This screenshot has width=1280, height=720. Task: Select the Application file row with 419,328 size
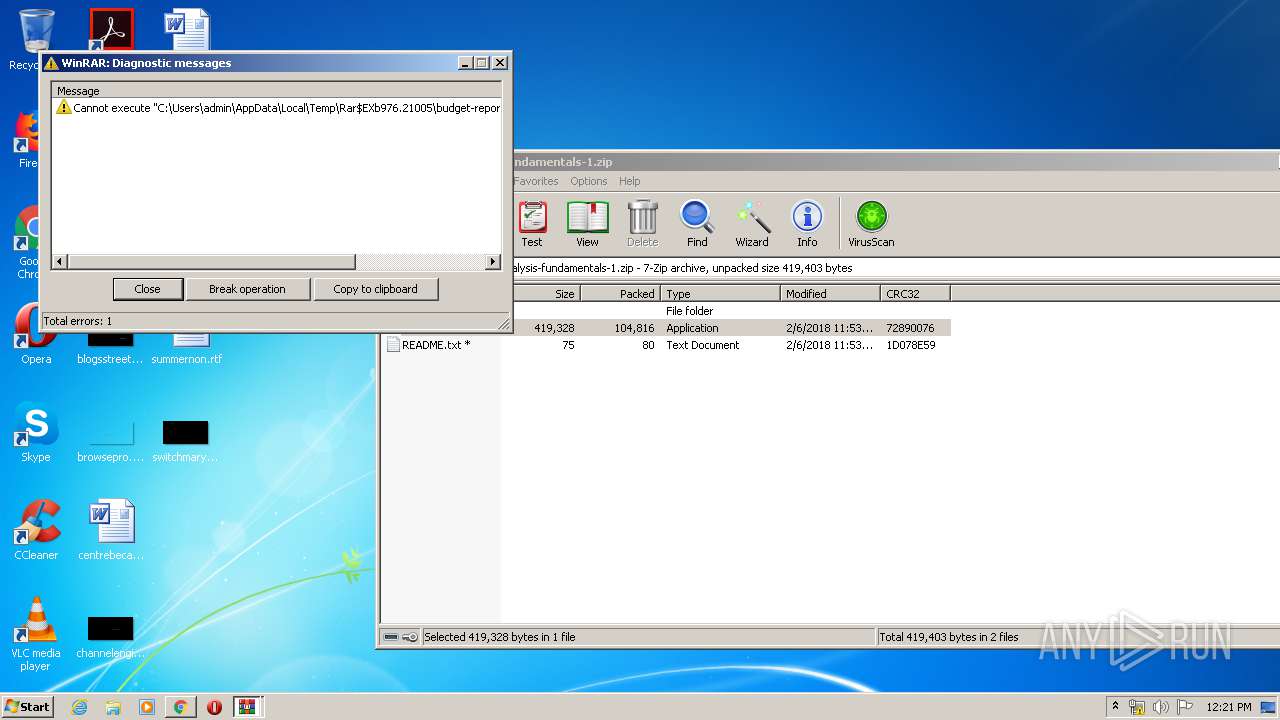tap(730, 328)
